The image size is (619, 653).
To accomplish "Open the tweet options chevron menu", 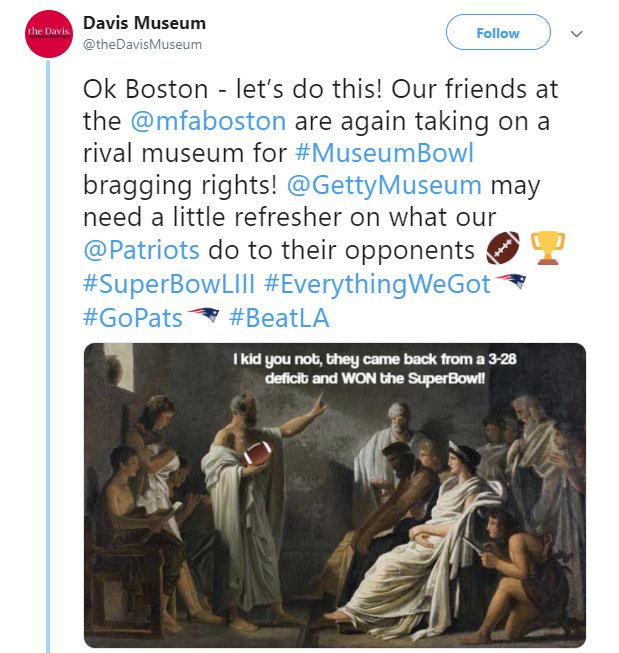I will tap(576, 33).
